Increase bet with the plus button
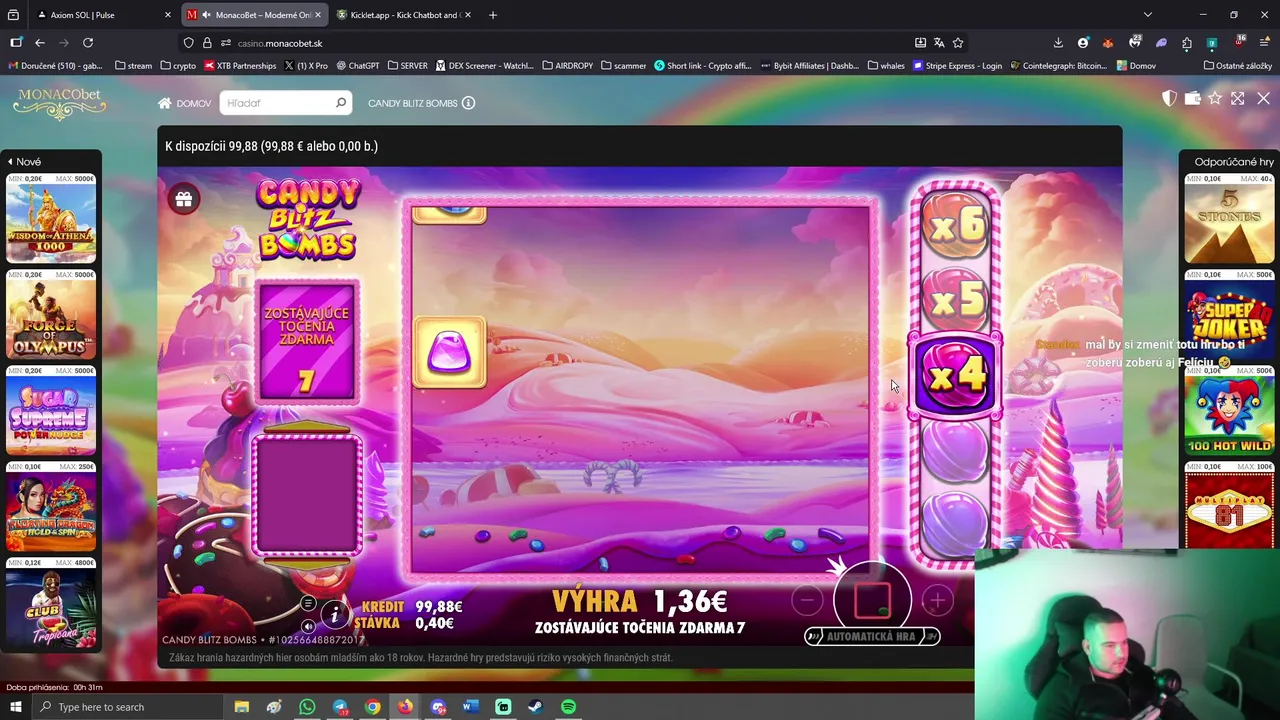Screen dimensions: 1280x720 (937, 600)
